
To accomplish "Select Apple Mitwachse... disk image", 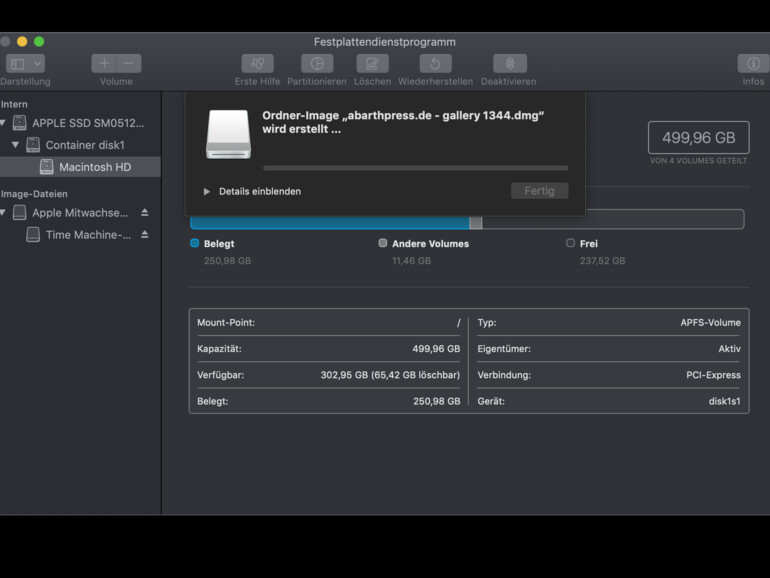I will pos(80,213).
